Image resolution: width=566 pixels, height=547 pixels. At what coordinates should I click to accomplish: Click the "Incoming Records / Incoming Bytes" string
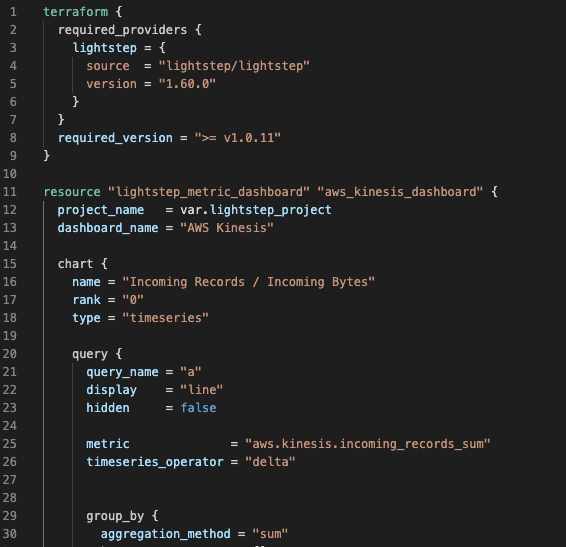coord(248,282)
